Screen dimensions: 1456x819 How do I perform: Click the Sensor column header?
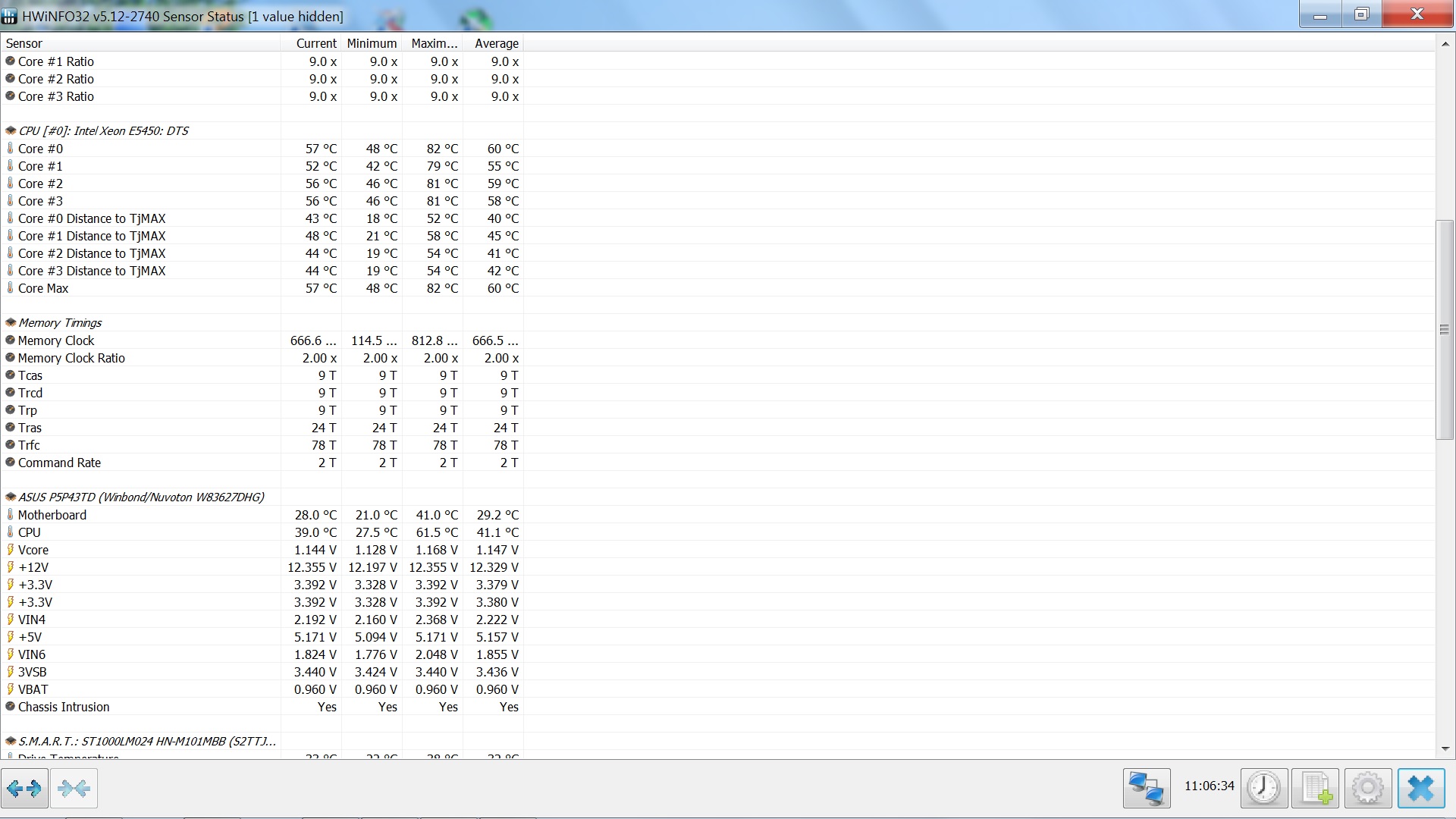click(x=24, y=43)
